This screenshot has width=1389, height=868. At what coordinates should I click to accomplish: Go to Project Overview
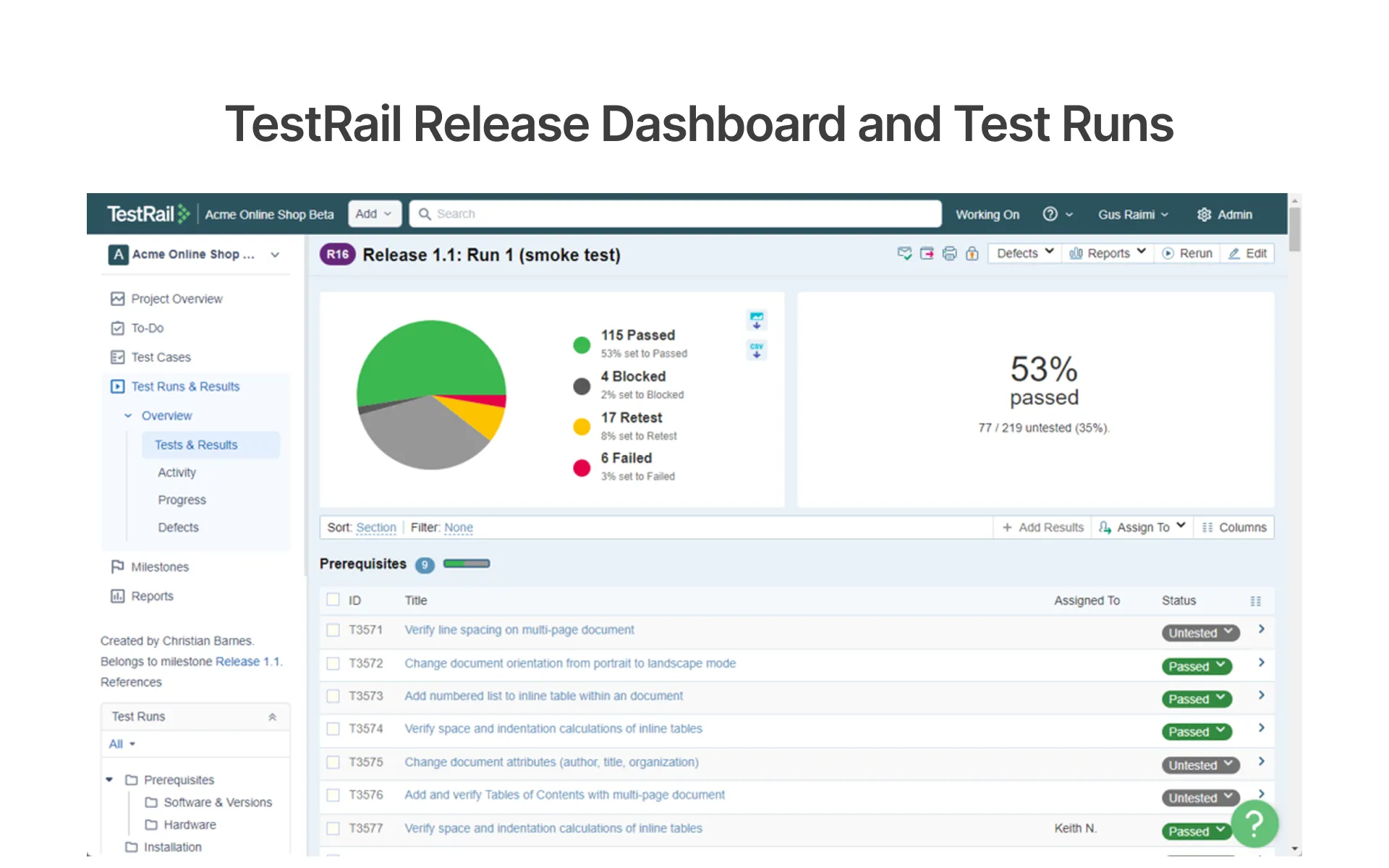click(166, 299)
